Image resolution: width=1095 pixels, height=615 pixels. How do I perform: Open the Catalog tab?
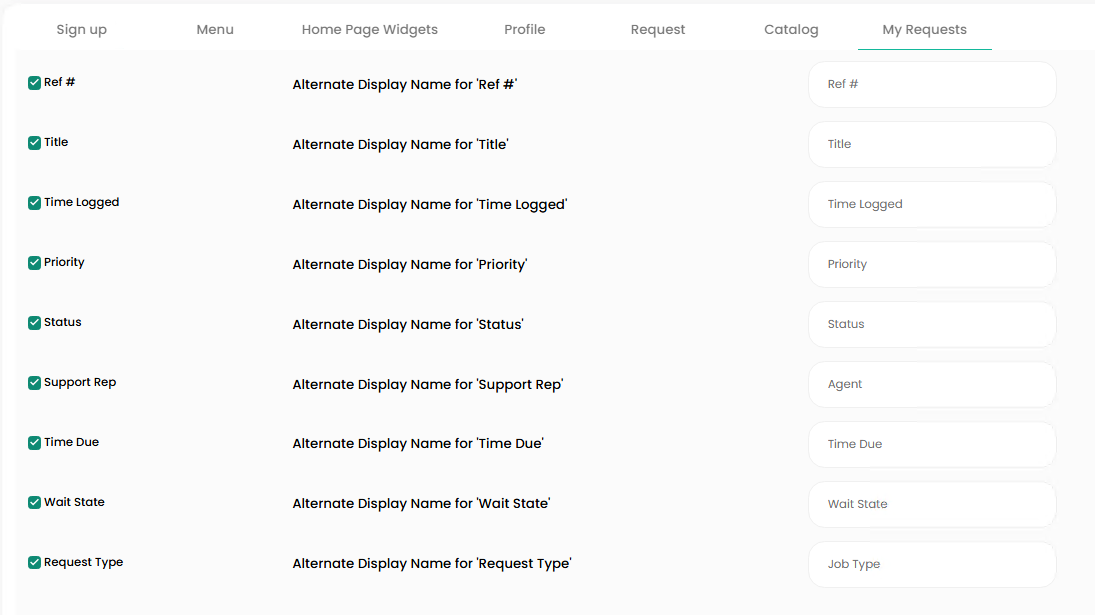point(791,29)
